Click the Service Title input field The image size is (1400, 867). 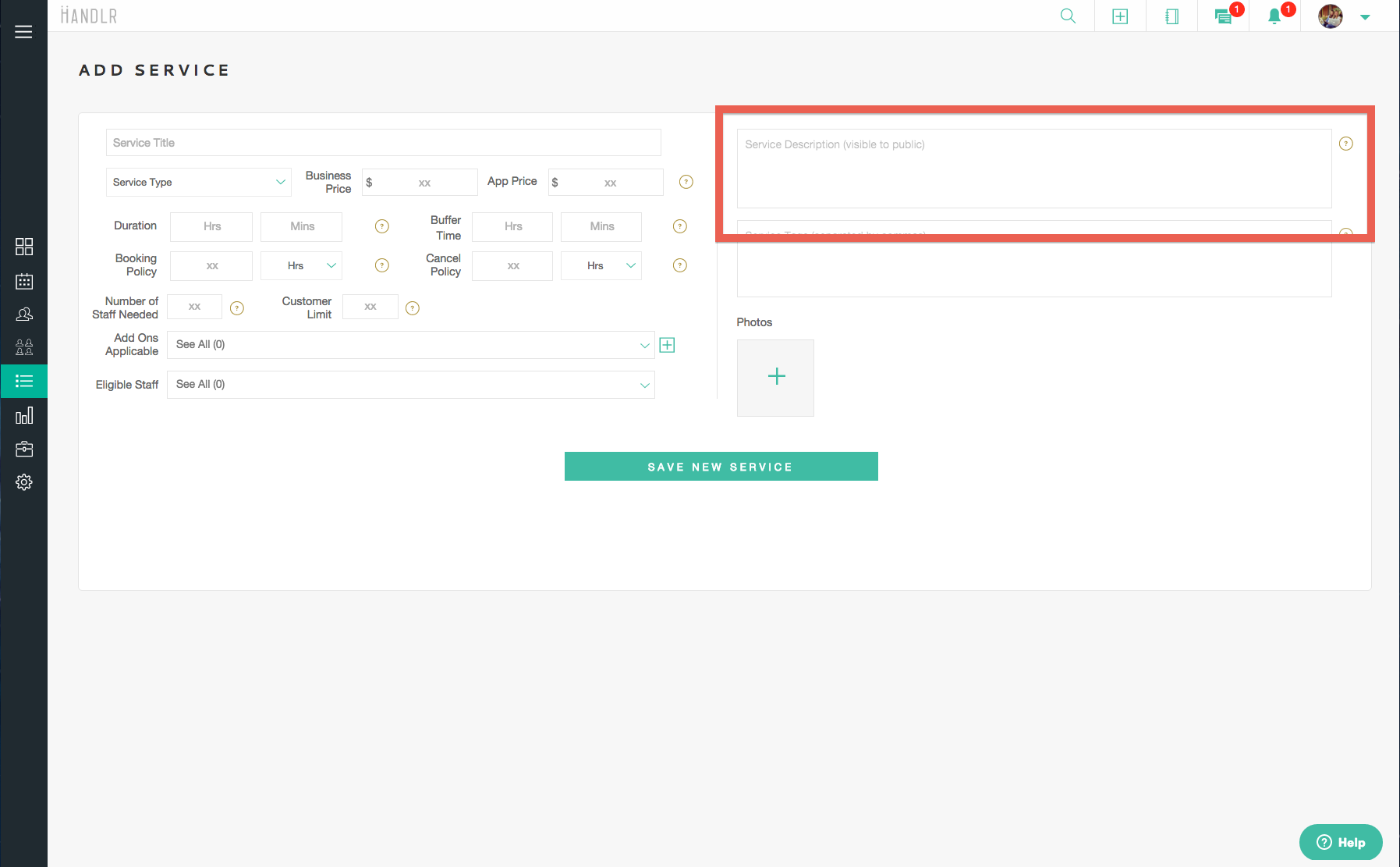tap(383, 143)
